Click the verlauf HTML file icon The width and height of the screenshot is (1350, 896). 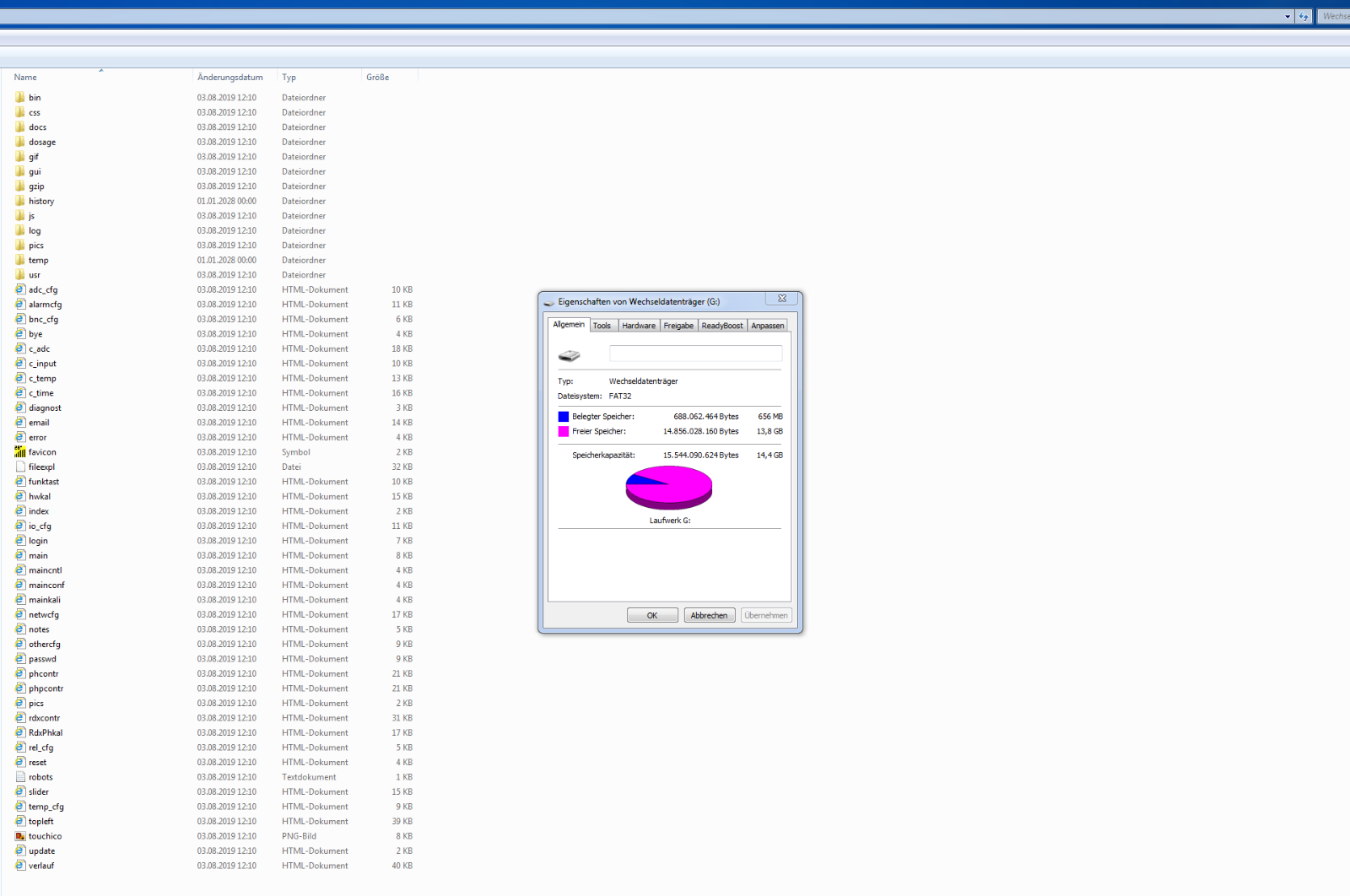tap(20, 865)
